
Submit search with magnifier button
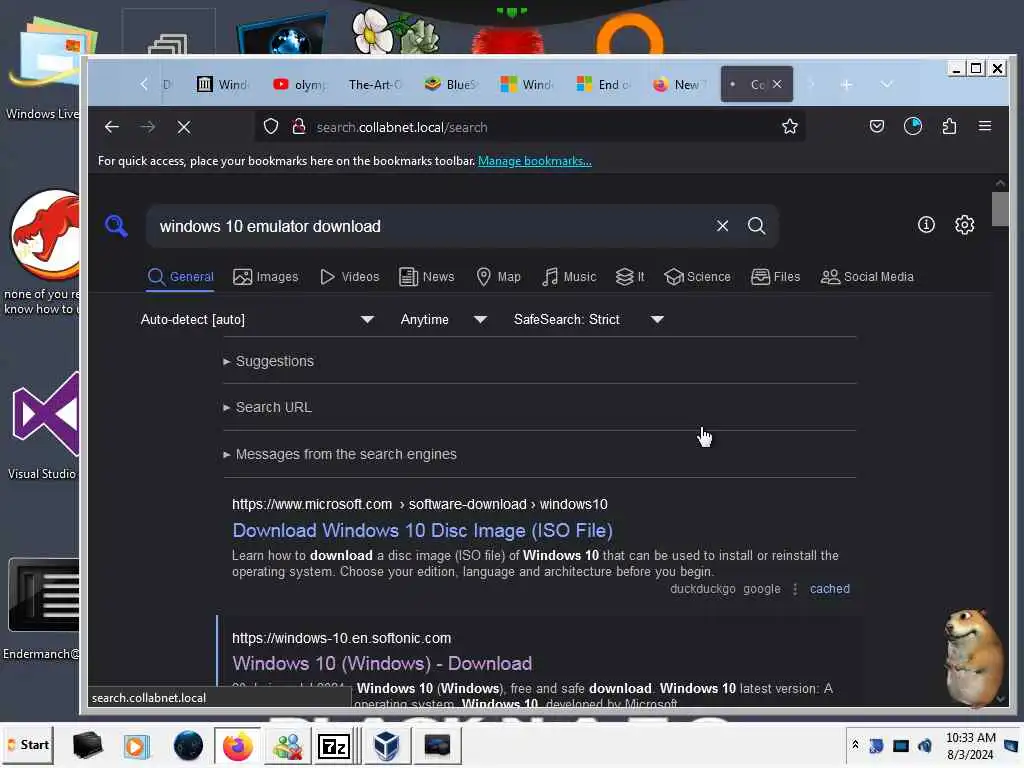[756, 226]
